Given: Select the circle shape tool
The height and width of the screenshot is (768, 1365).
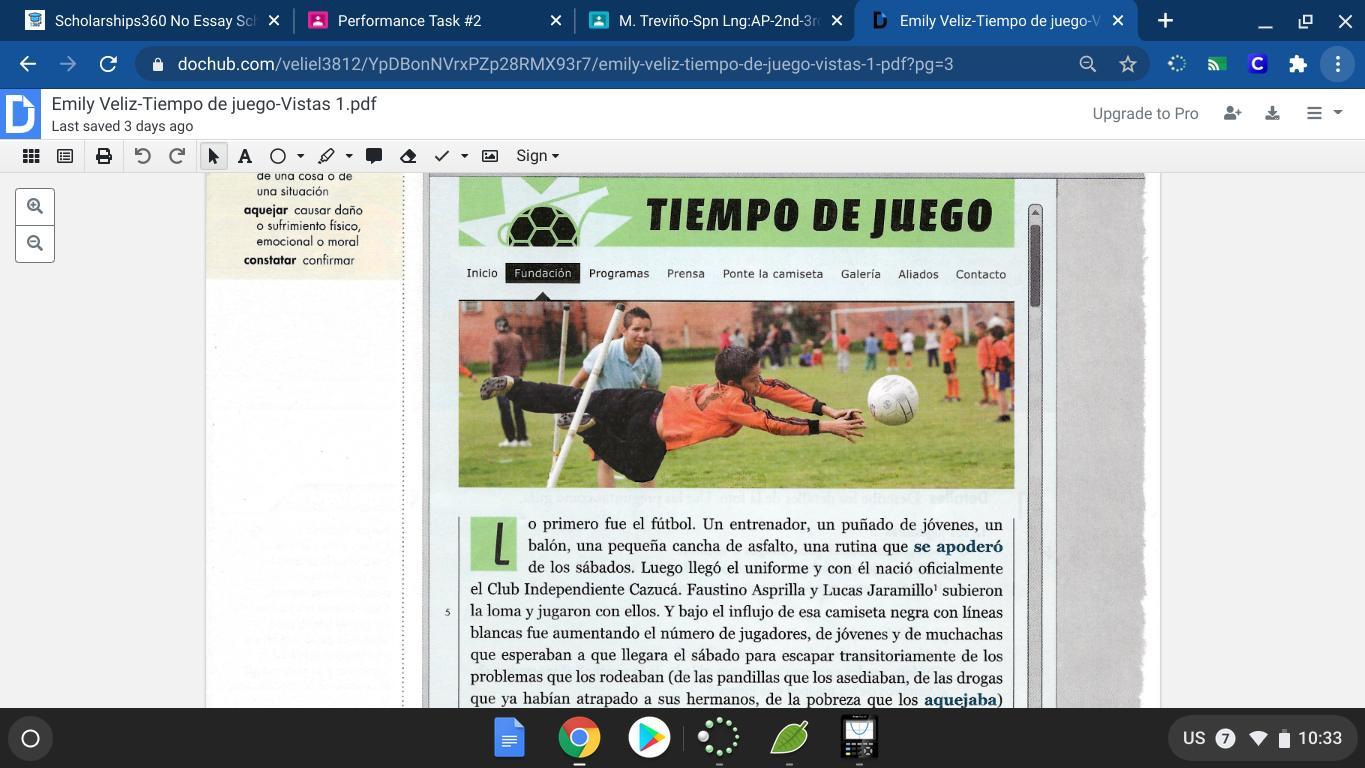Looking at the screenshot, I should pyautogui.click(x=278, y=156).
